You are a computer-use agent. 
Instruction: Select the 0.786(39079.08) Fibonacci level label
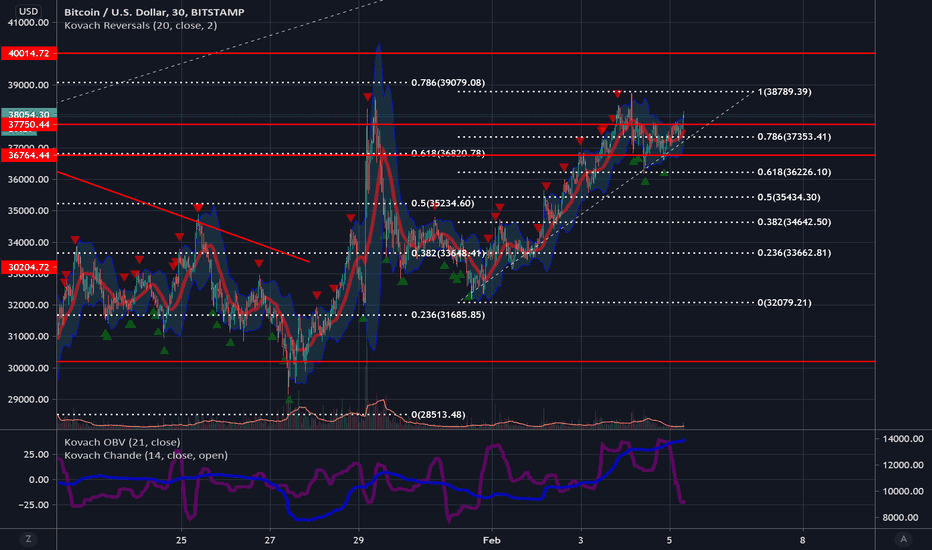click(x=448, y=83)
